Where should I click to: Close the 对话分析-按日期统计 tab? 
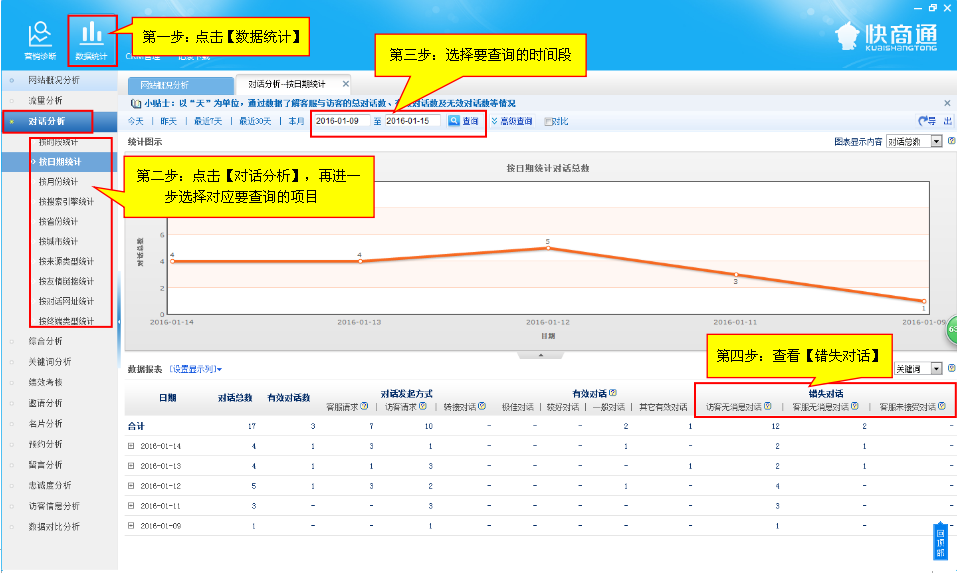coord(346,84)
